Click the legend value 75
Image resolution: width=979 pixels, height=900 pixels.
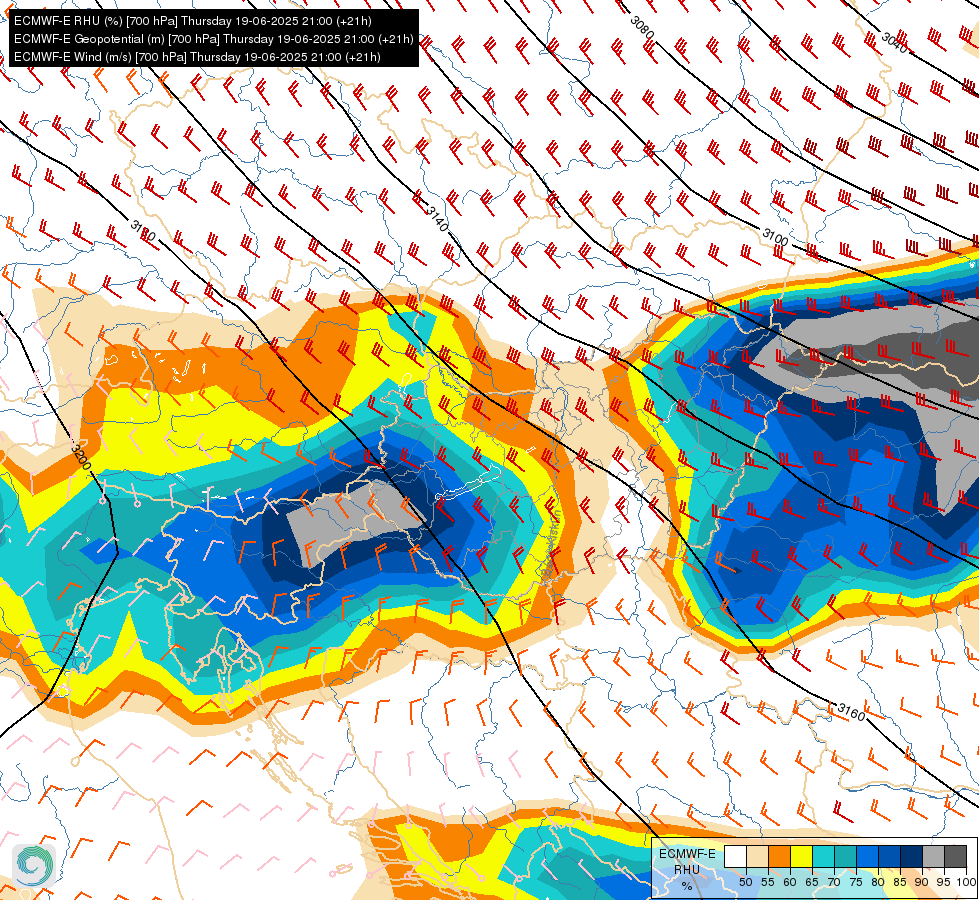point(856,882)
